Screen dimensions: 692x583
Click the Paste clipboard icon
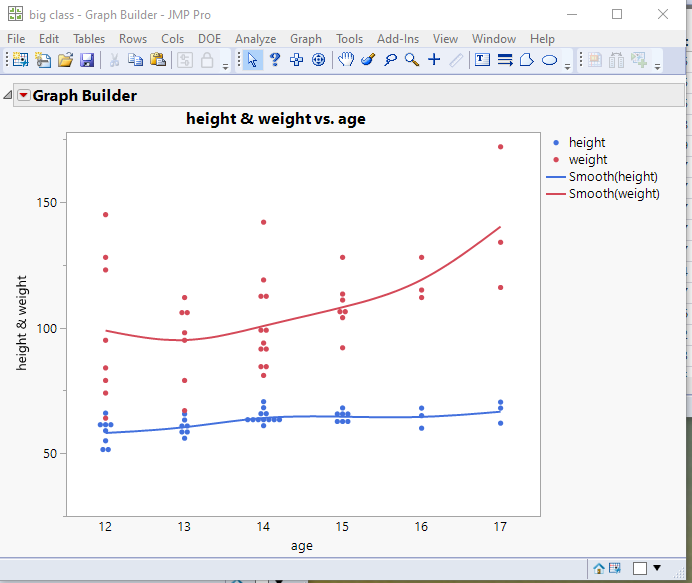(158, 60)
